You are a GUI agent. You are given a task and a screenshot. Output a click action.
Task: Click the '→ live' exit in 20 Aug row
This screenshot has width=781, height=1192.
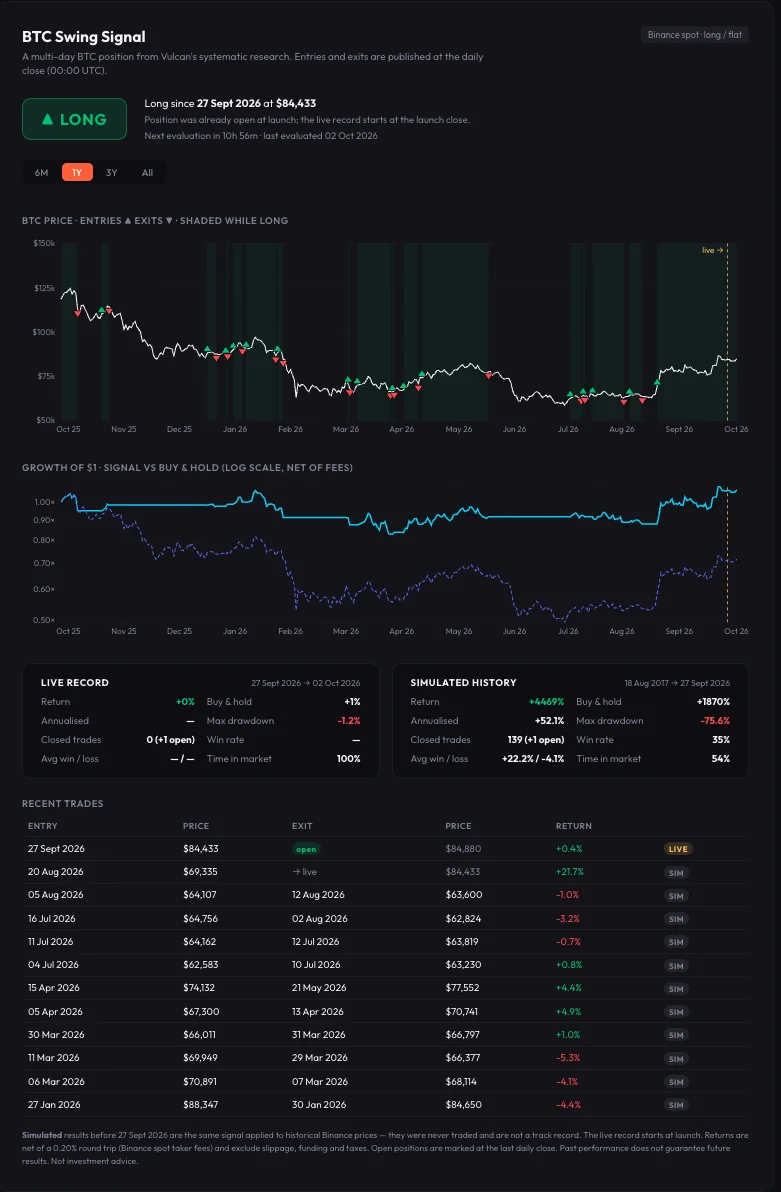pos(304,872)
